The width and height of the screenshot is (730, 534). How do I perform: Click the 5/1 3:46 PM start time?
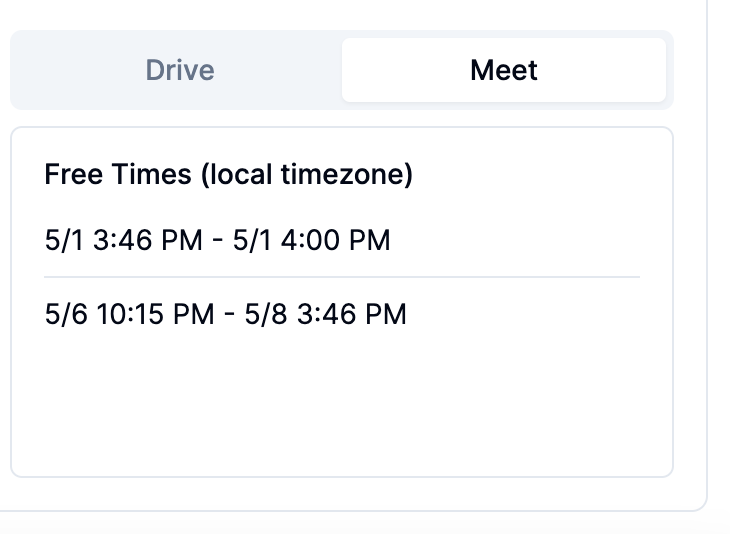pyautogui.click(x=123, y=240)
